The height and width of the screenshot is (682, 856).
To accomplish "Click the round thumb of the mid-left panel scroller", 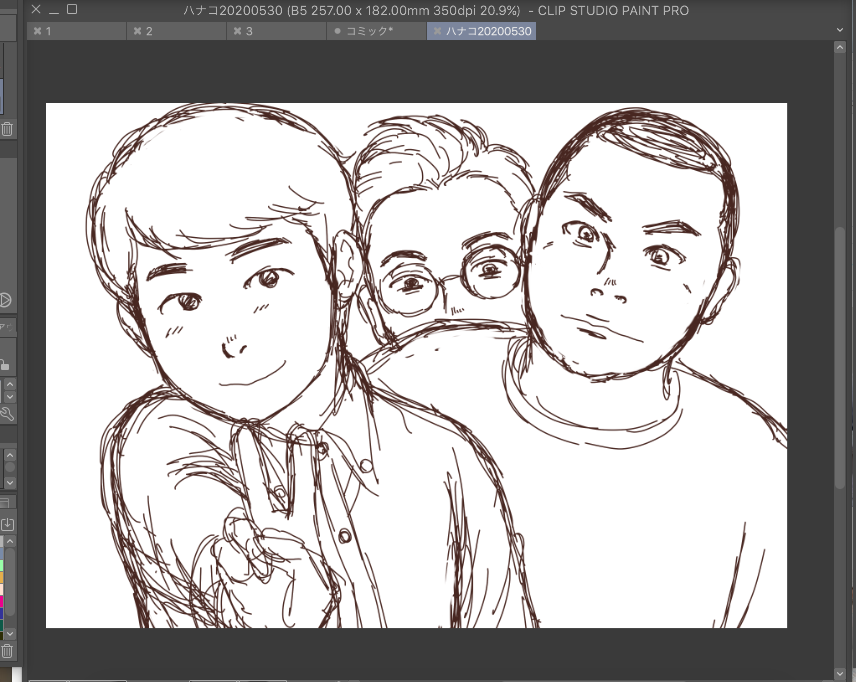I will point(10,468).
